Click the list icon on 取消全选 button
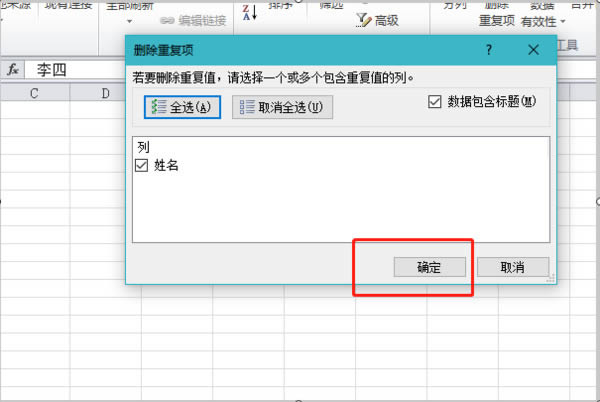600x402 pixels. pos(247,107)
